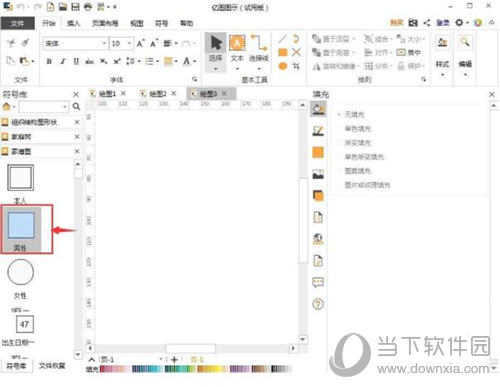Pick a red swatch from the color bar
Viewport: 500px width, 387px height.
[103, 369]
